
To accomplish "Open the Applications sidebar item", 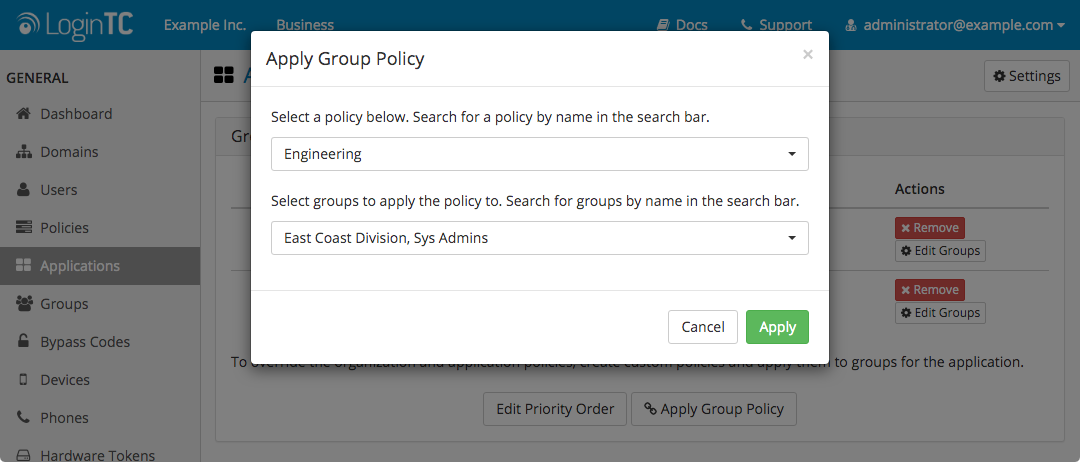I will click(79, 266).
